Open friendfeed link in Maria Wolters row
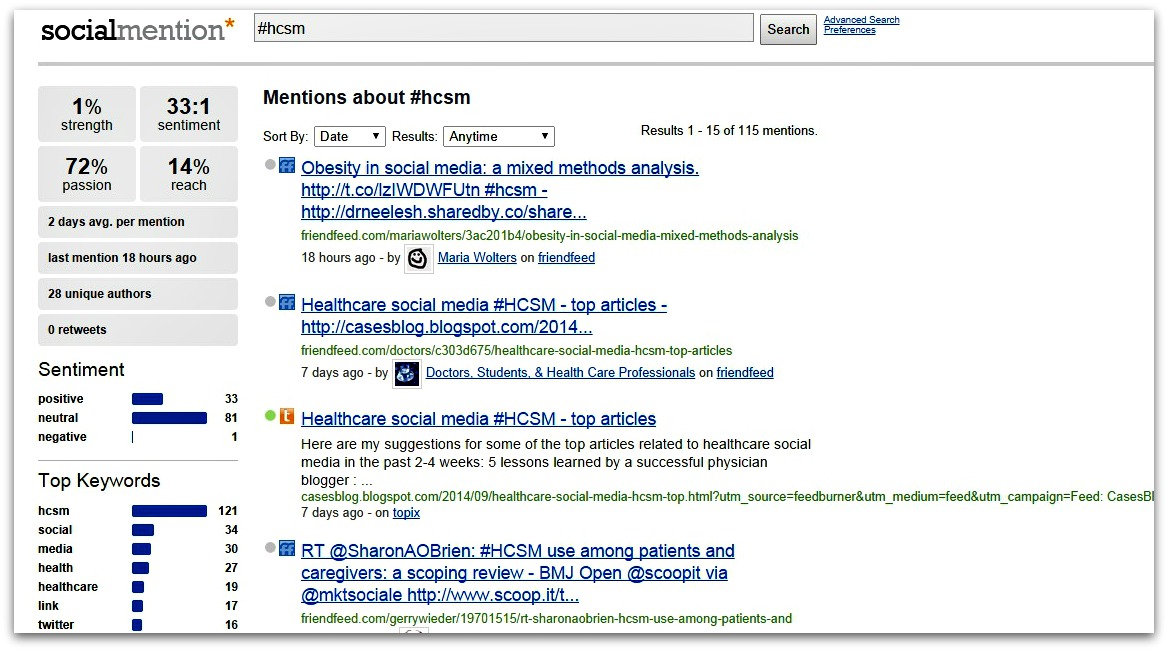 coord(566,258)
